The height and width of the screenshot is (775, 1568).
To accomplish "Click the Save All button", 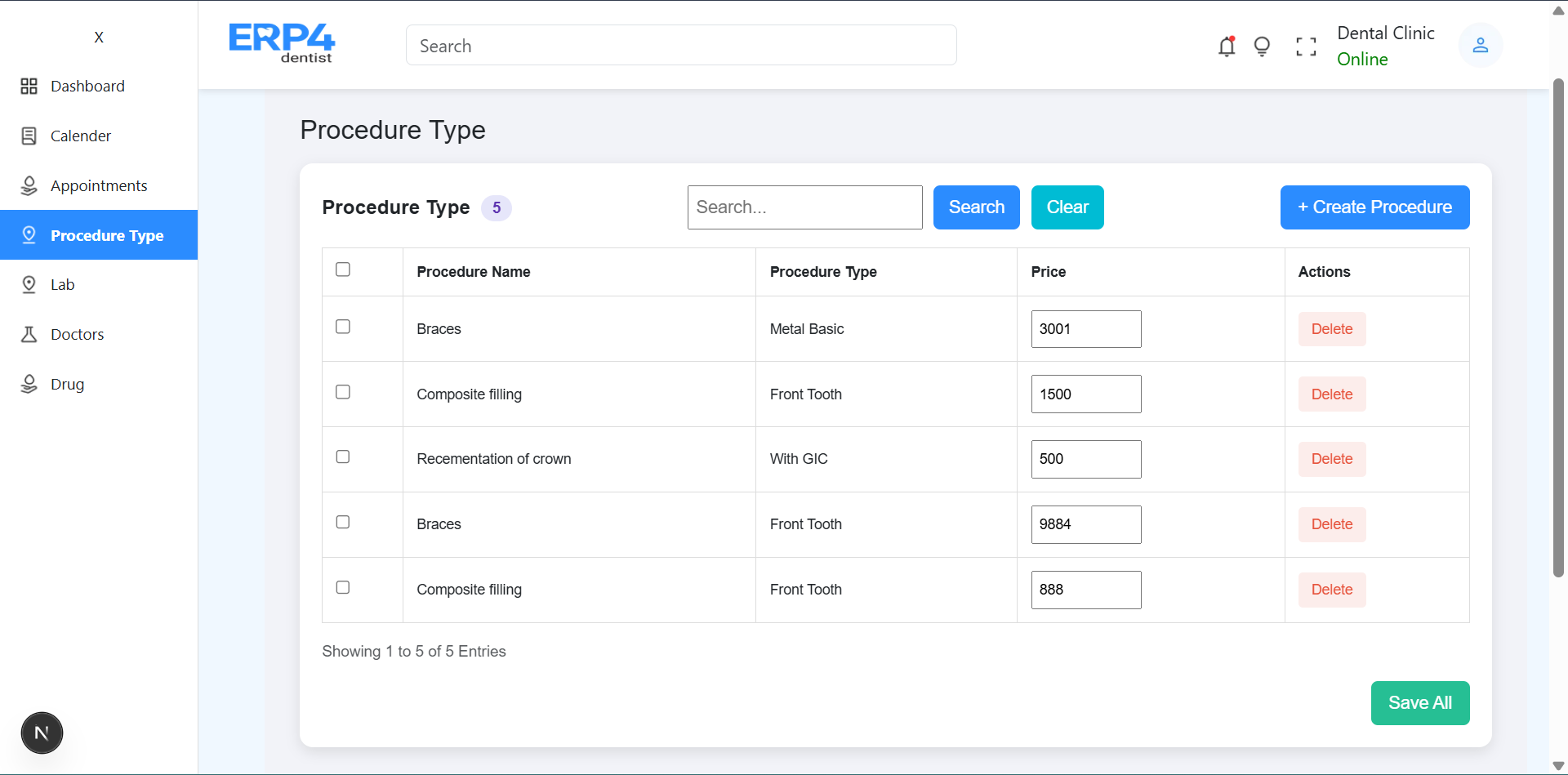I will point(1420,703).
